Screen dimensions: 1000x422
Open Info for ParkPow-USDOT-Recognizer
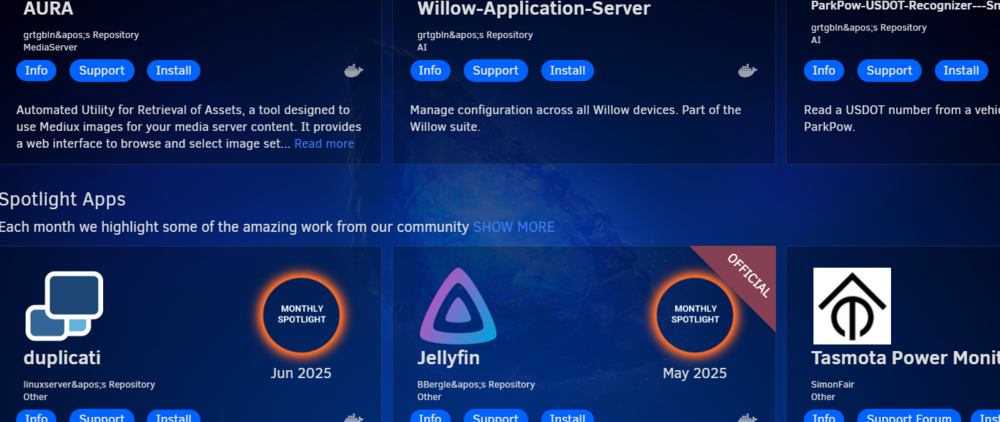click(x=824, y=71)
